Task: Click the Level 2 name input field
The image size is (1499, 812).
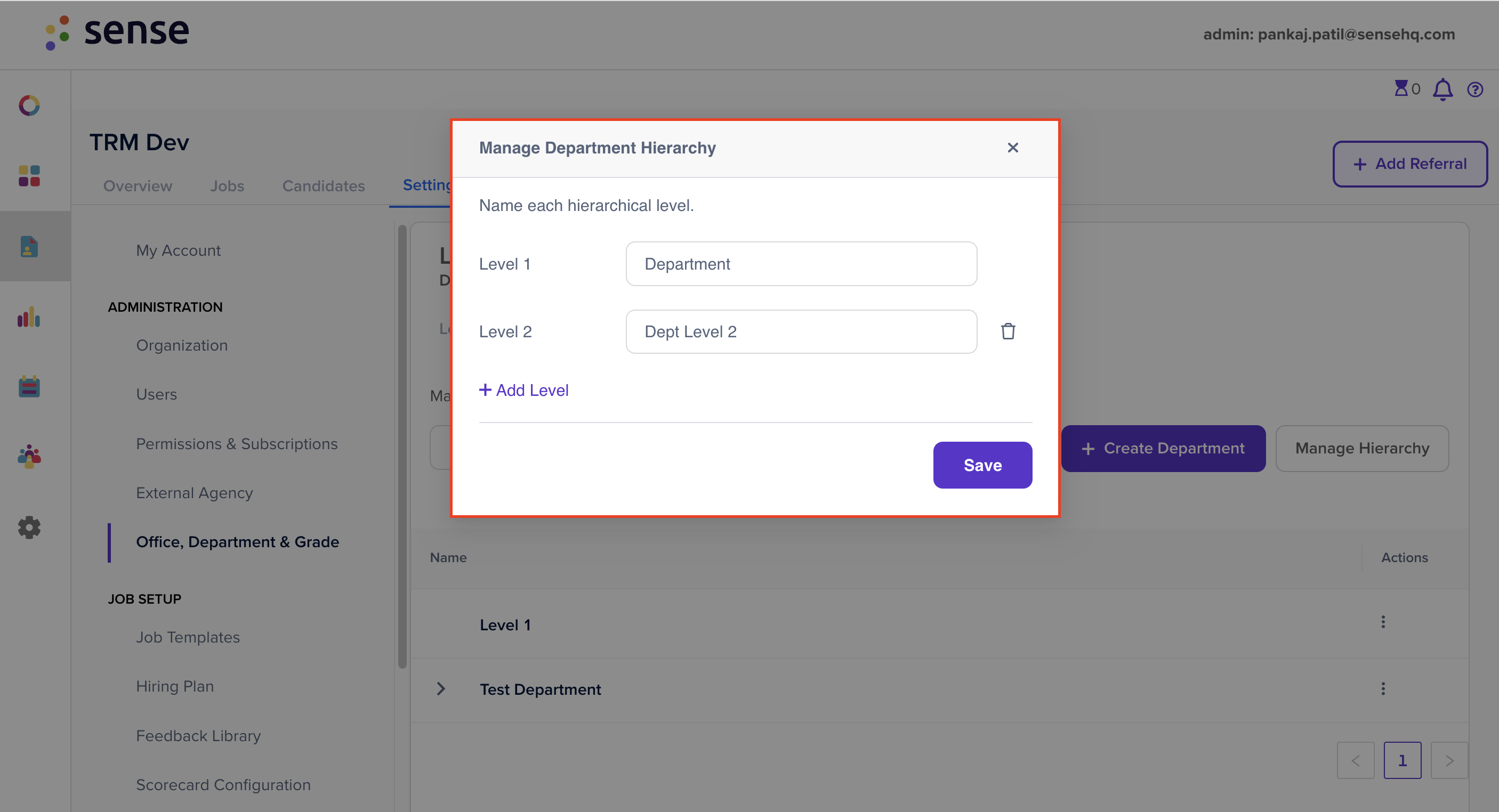Action: 801,331
